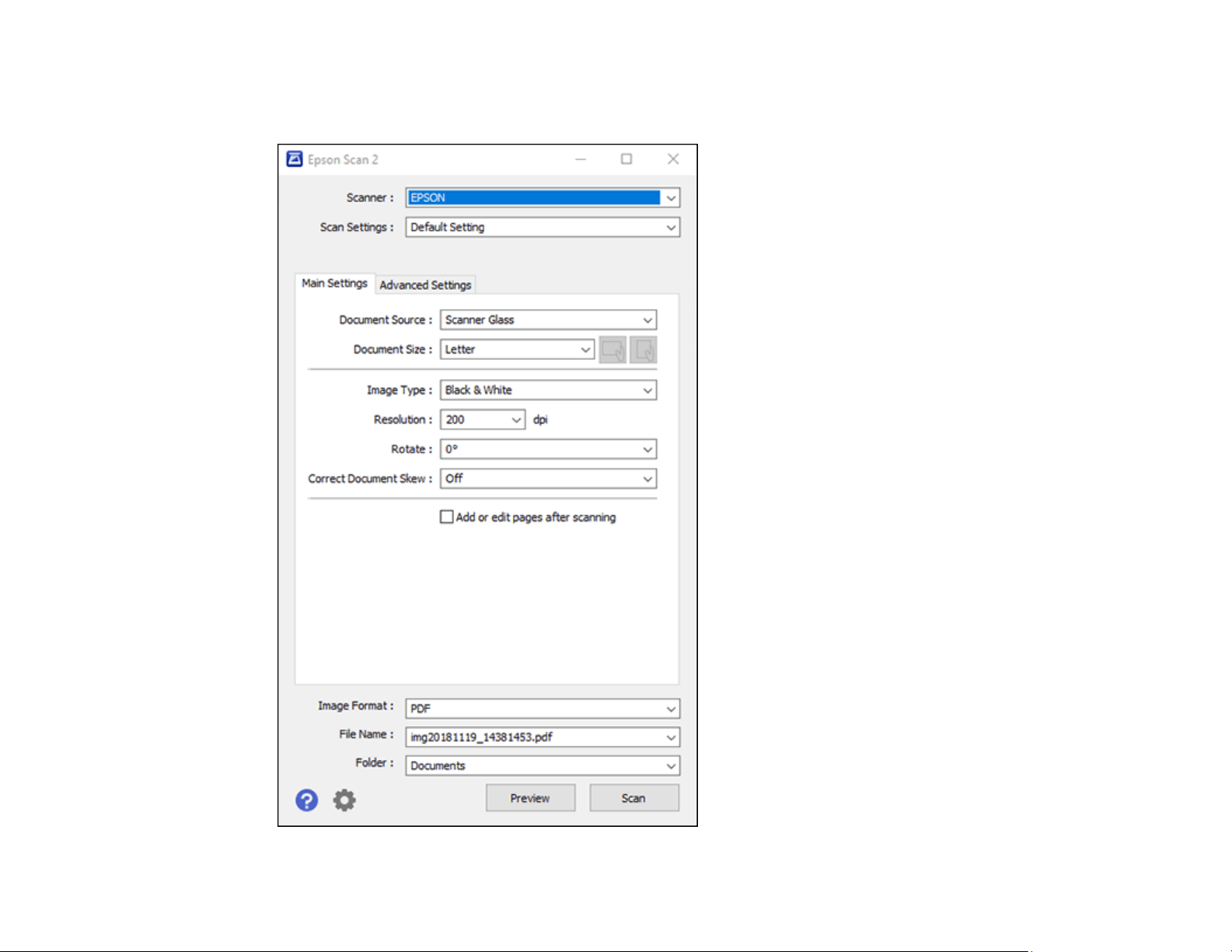Minimize the Epson Scan 2 window
This screenshot has height=952, width=1232.
581,159
